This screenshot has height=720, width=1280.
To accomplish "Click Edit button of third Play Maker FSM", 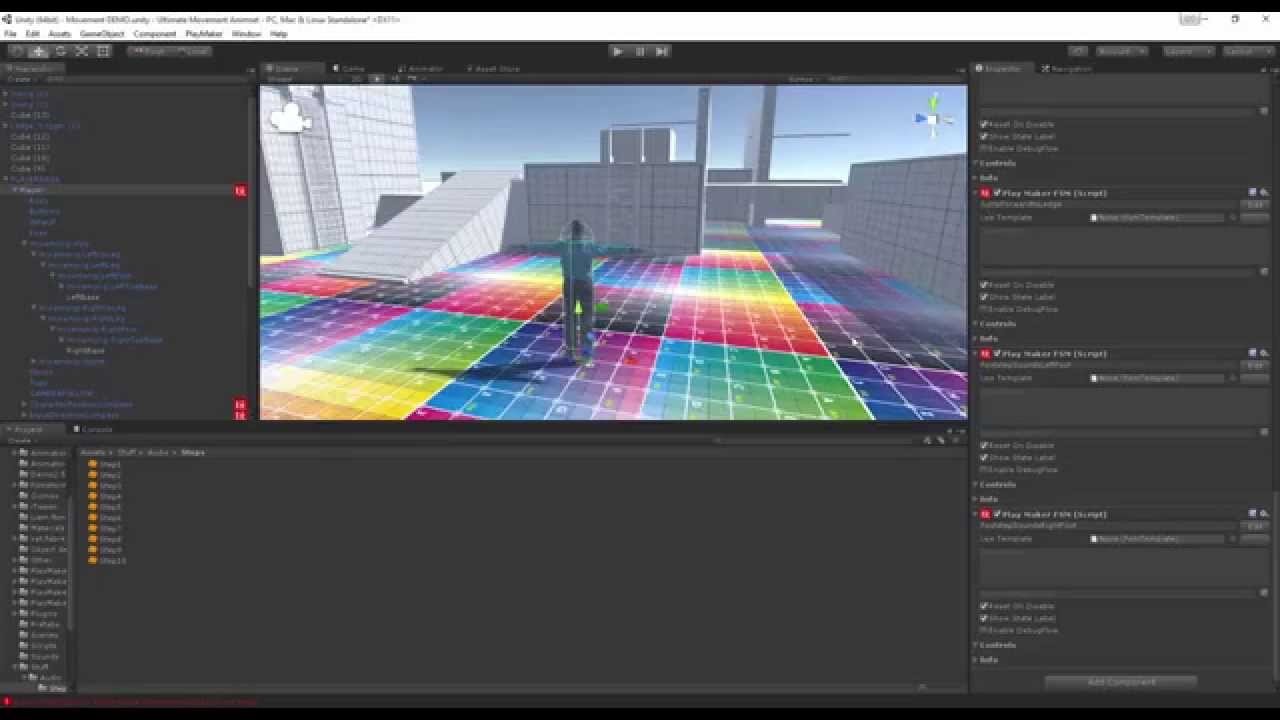I will 1254,526.
